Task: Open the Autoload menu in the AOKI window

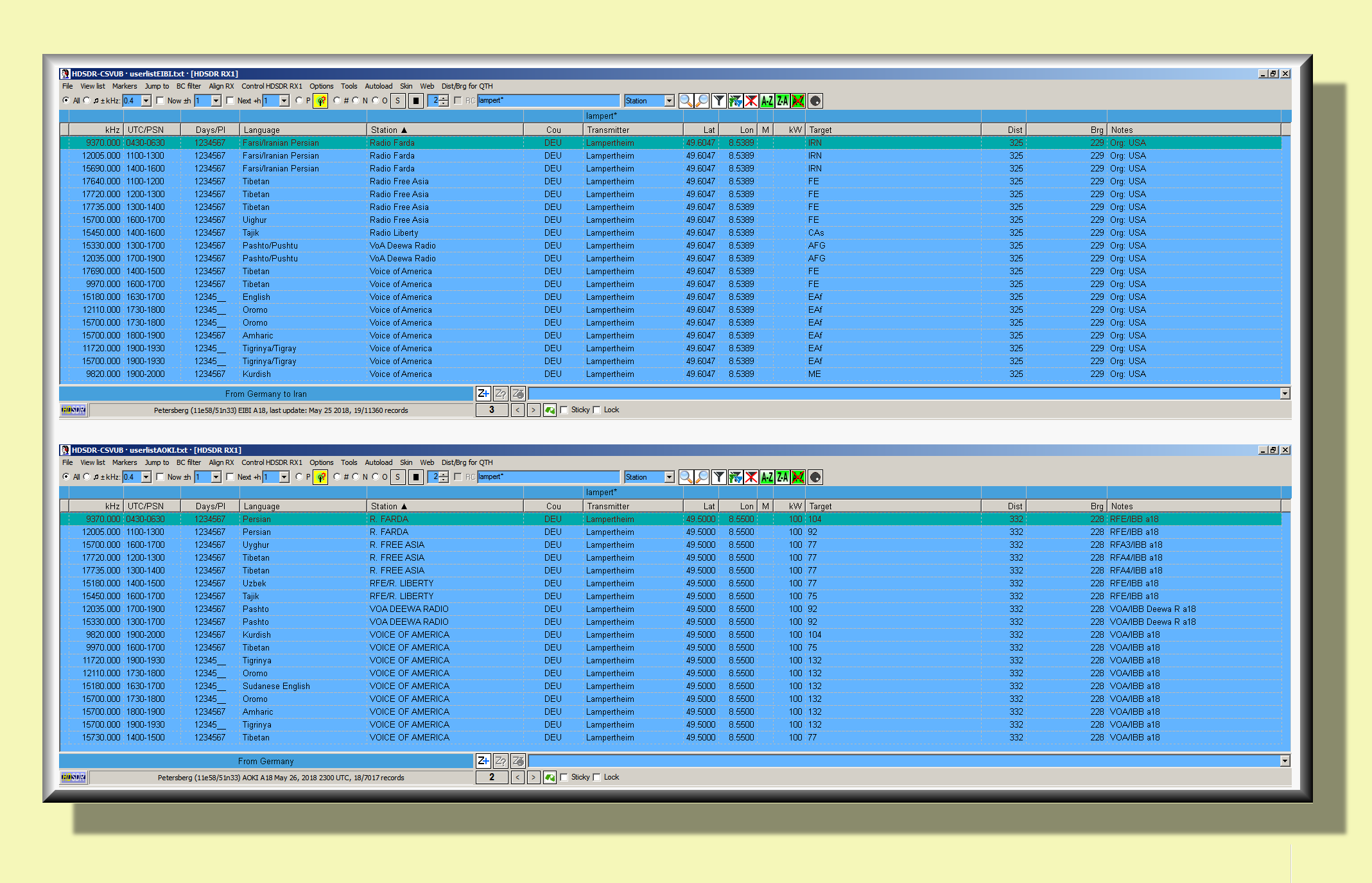Action: click(379, 462)
